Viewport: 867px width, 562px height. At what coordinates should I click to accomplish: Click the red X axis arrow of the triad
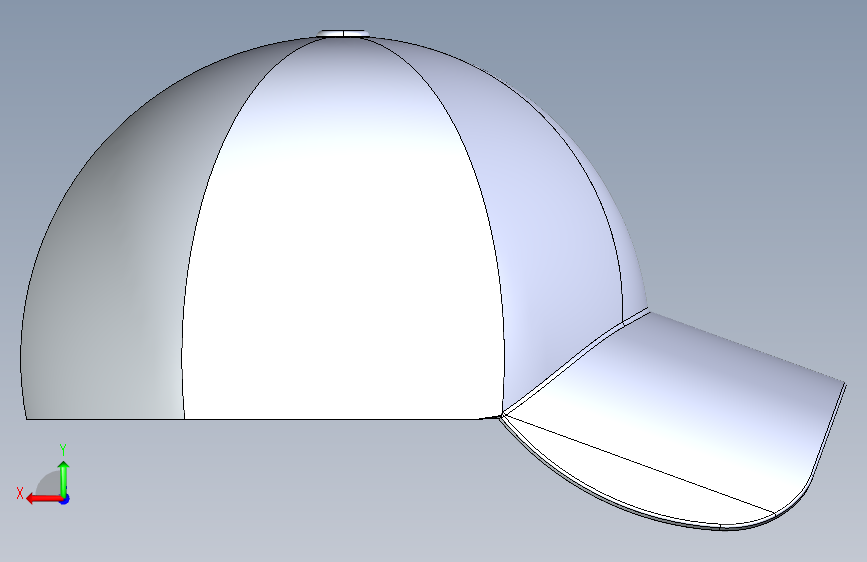44,499
